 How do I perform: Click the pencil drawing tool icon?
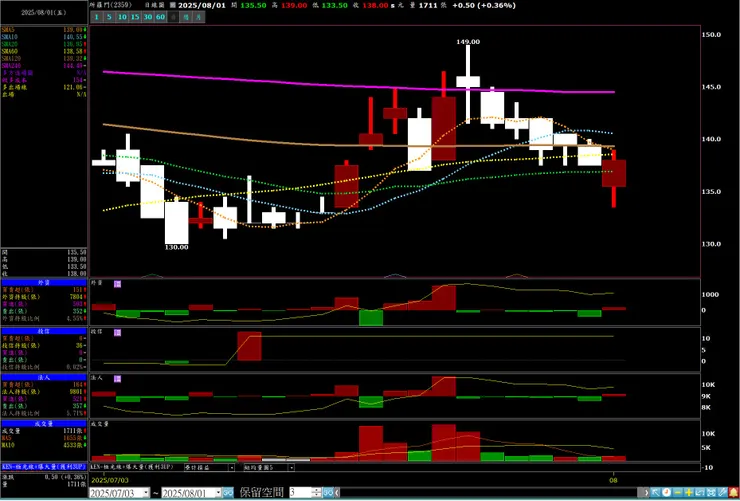click(x=722, y=493)
